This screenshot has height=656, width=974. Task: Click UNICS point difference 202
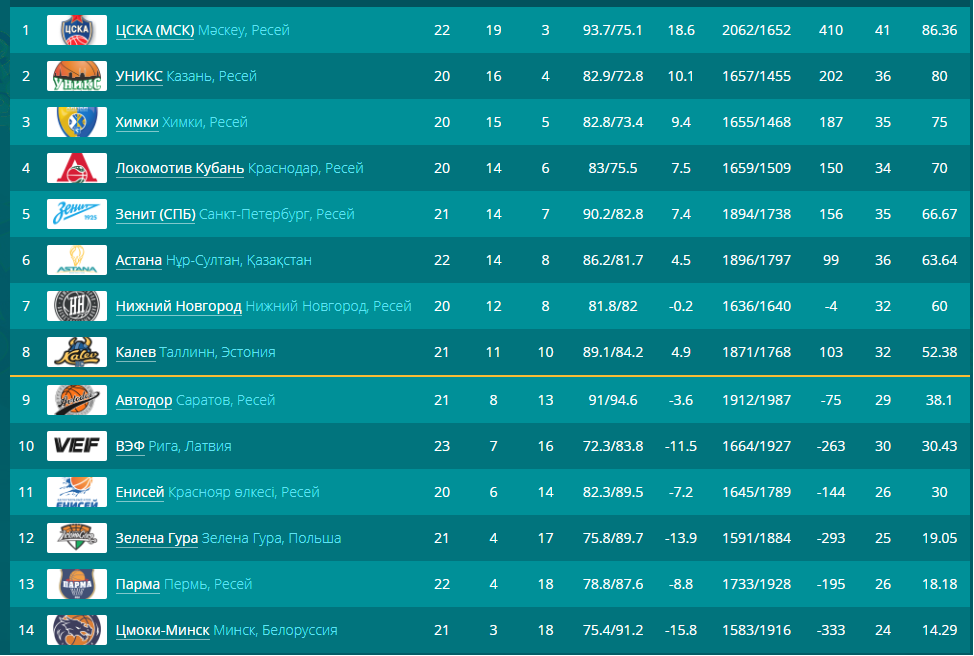(831, 76)
